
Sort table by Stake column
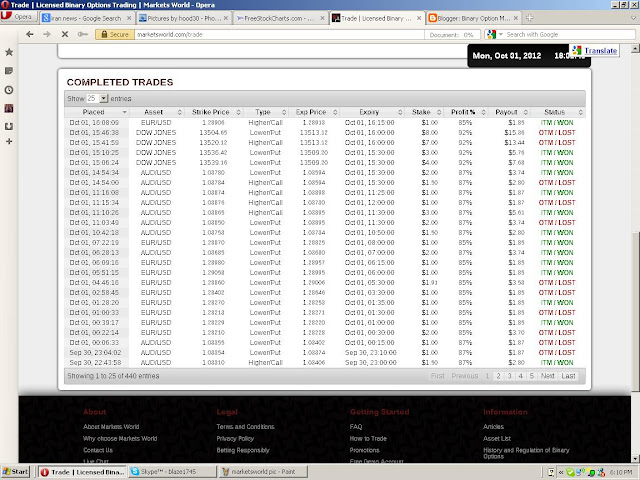[424, 112]
